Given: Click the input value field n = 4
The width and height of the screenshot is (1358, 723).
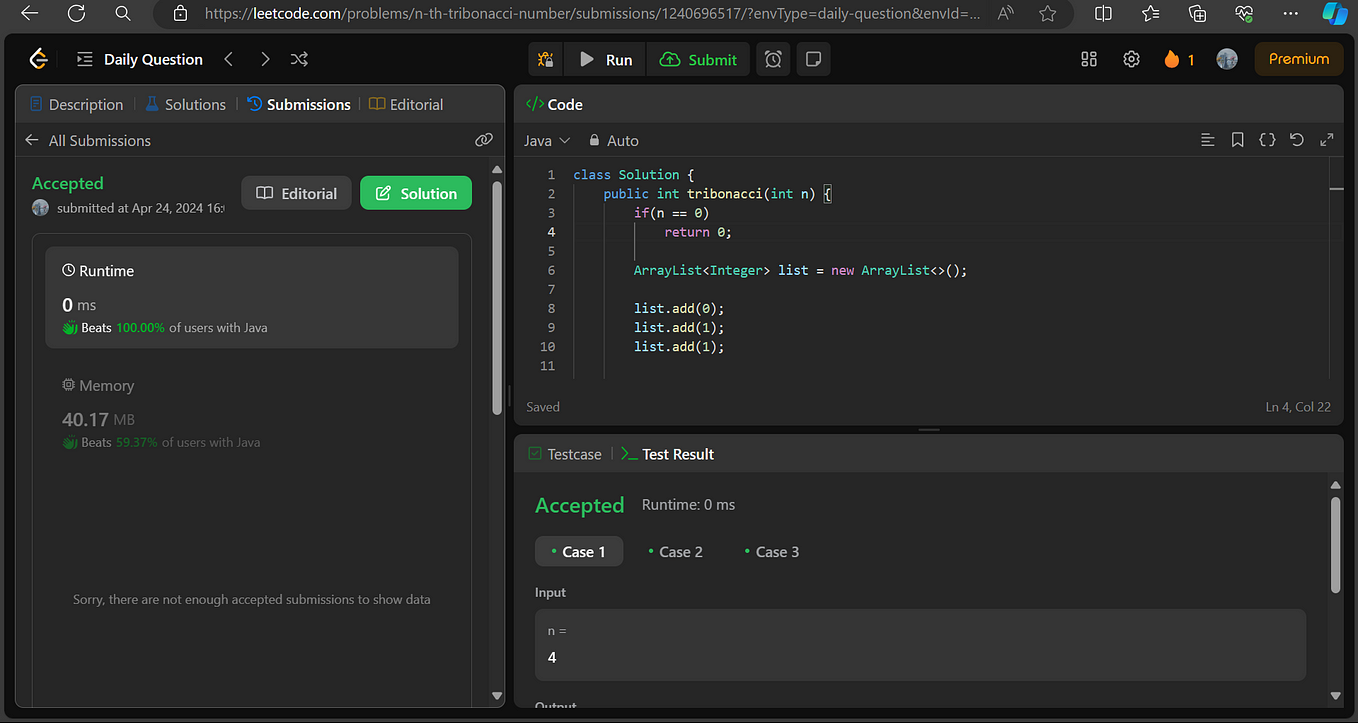Looking at the screenshot, I should pyautogui.click(x=920, y=645).
